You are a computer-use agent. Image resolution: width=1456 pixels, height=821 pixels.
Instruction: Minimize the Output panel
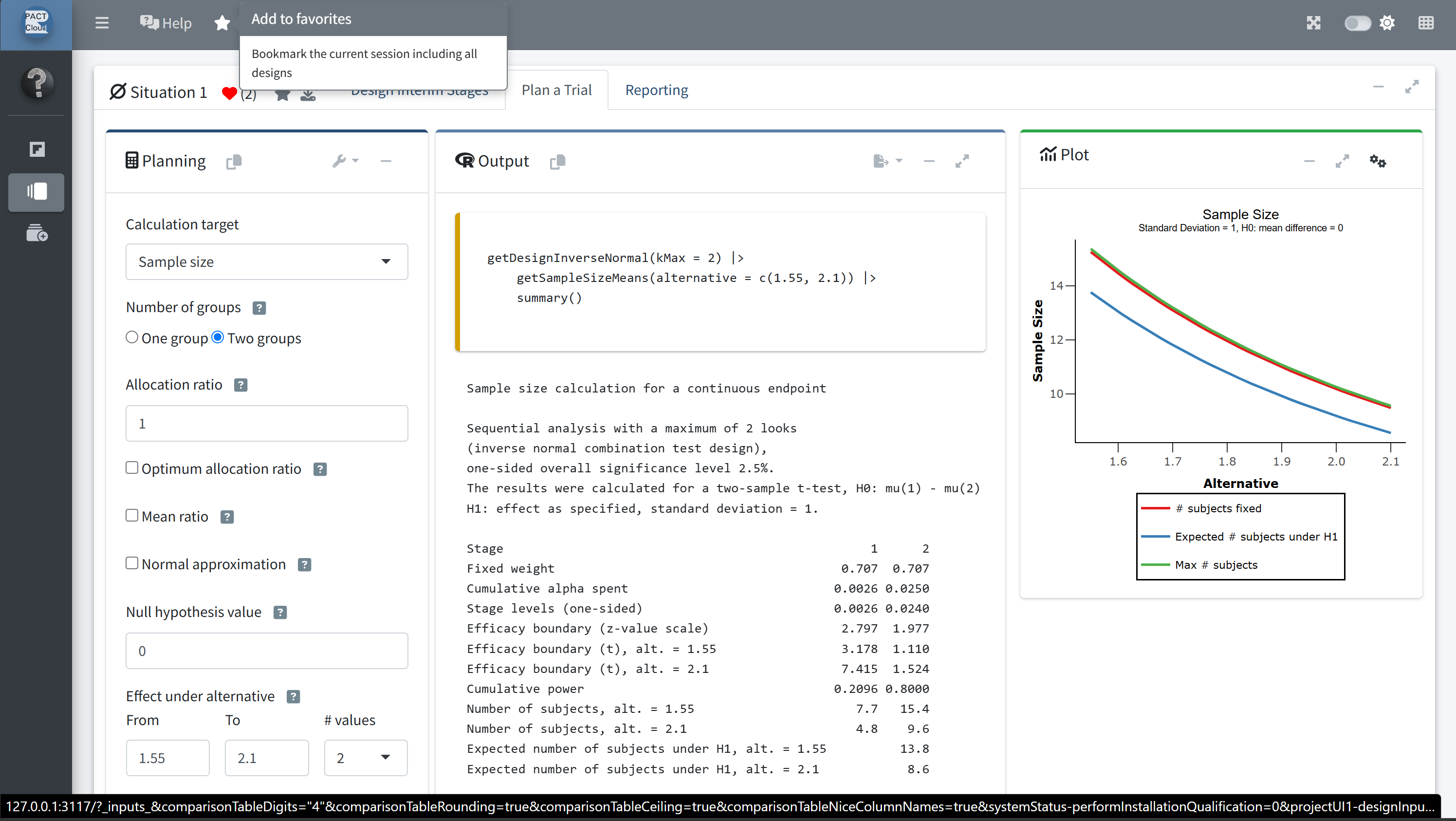click(929, 161)
